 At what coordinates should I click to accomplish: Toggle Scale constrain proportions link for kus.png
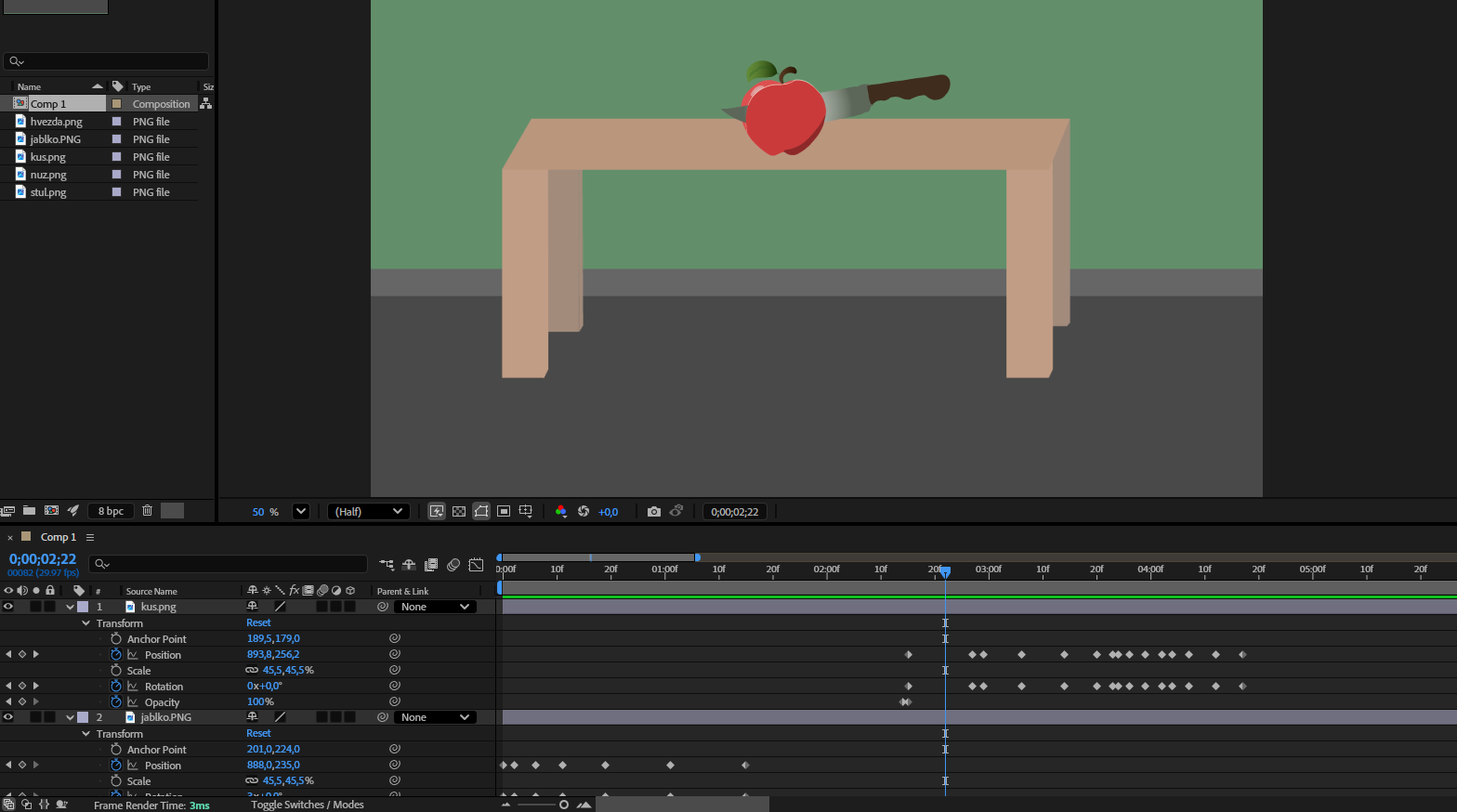(252, 671)
